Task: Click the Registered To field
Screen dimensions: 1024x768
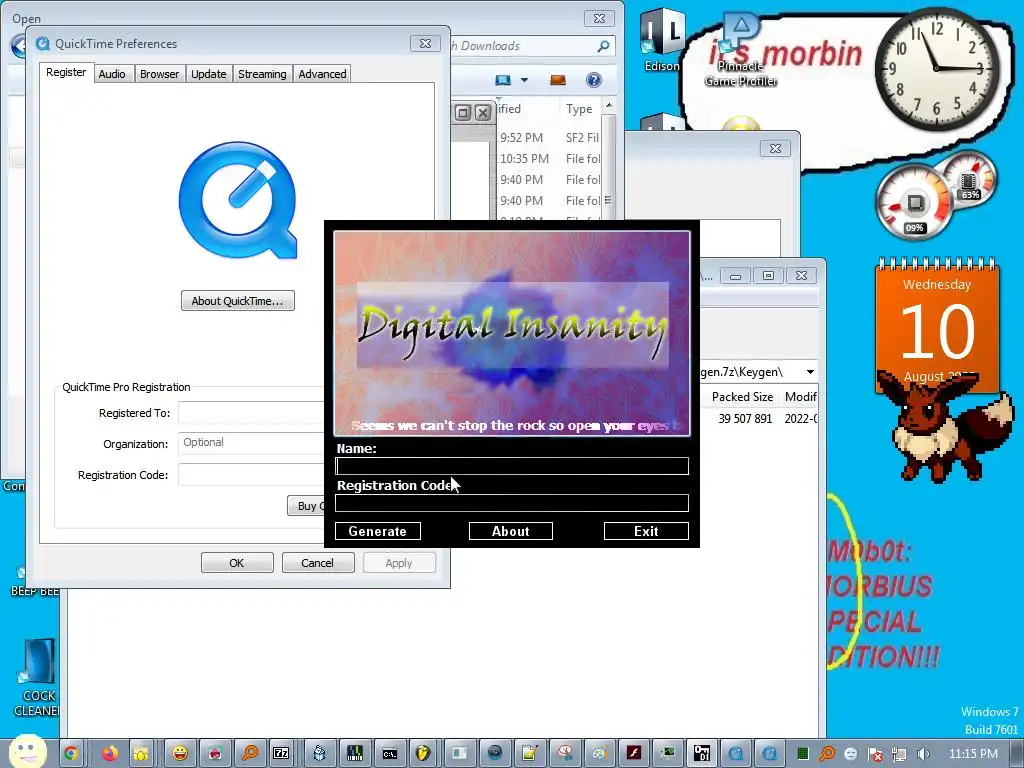Action: point(251,413)
